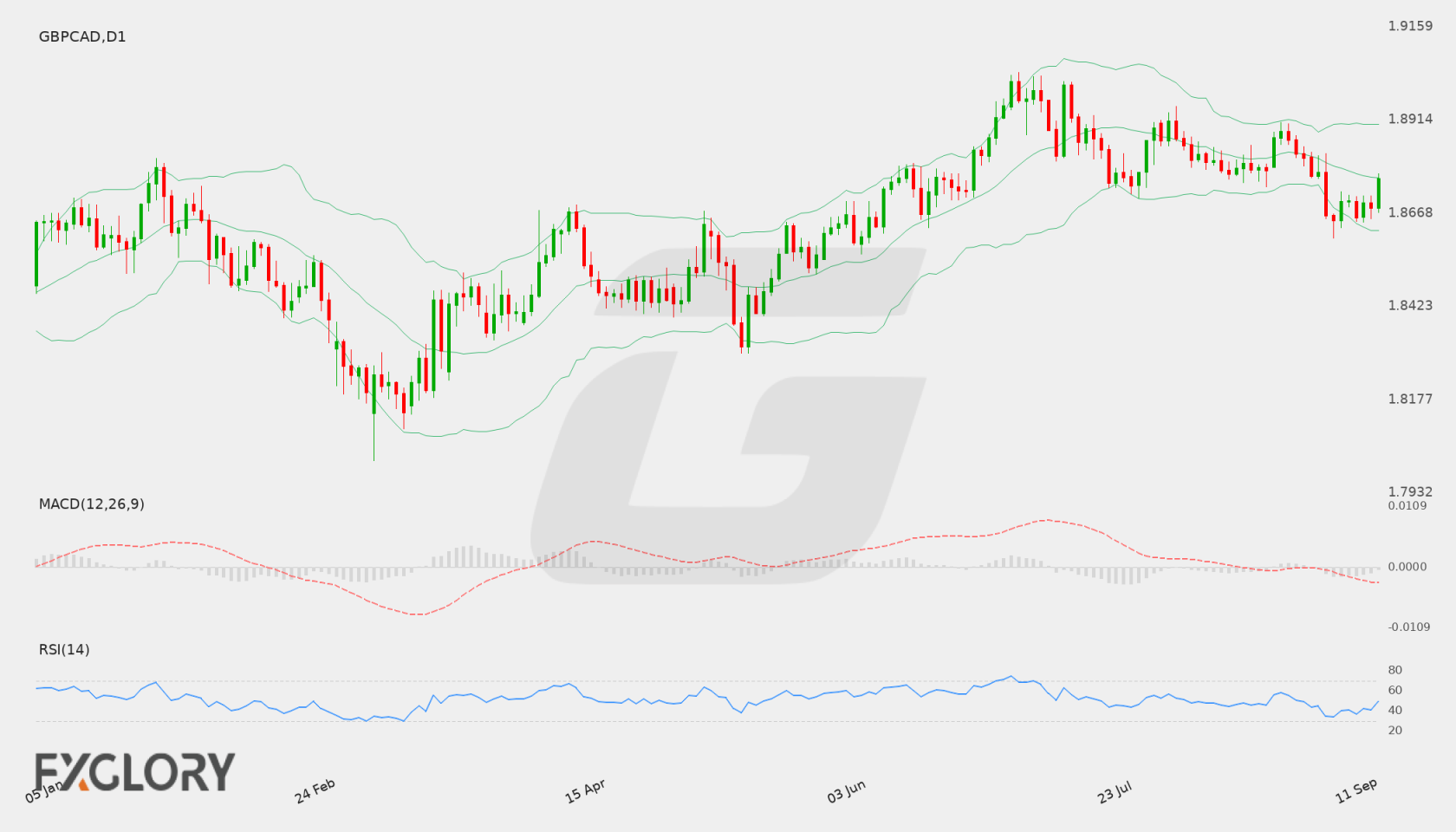The height and width of the screenshot is (832, 1456).
Task: Click the 23 Jul date label
Action: point(1115,791)
